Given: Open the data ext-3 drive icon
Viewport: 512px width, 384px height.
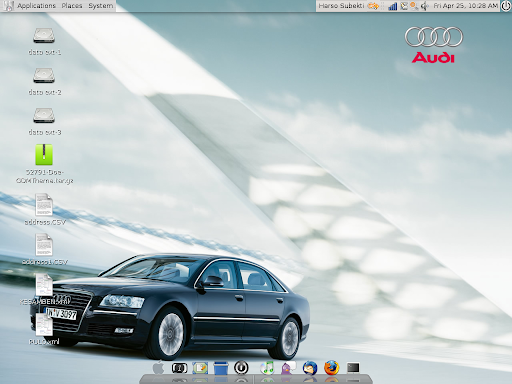Looking at the screenshot, I should pyautogui.click(x=44, y=115).
